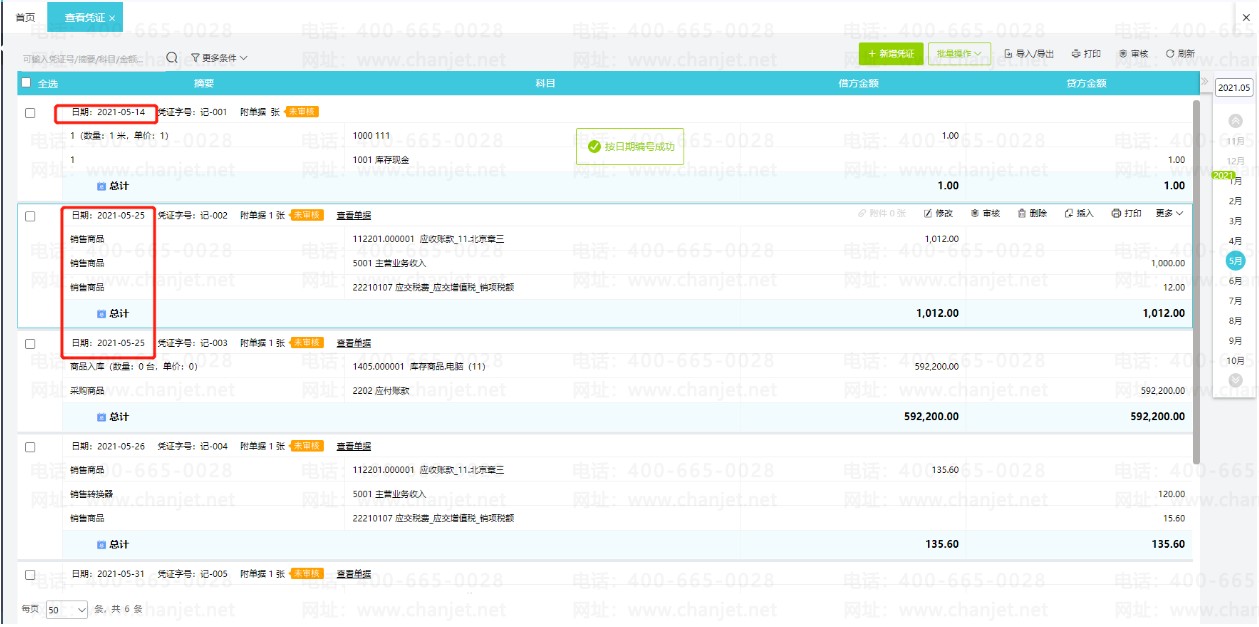Click 修改 edit on voucher 记-002
Viewport: 1259px width, 627px height.
(x=938, y=214)
